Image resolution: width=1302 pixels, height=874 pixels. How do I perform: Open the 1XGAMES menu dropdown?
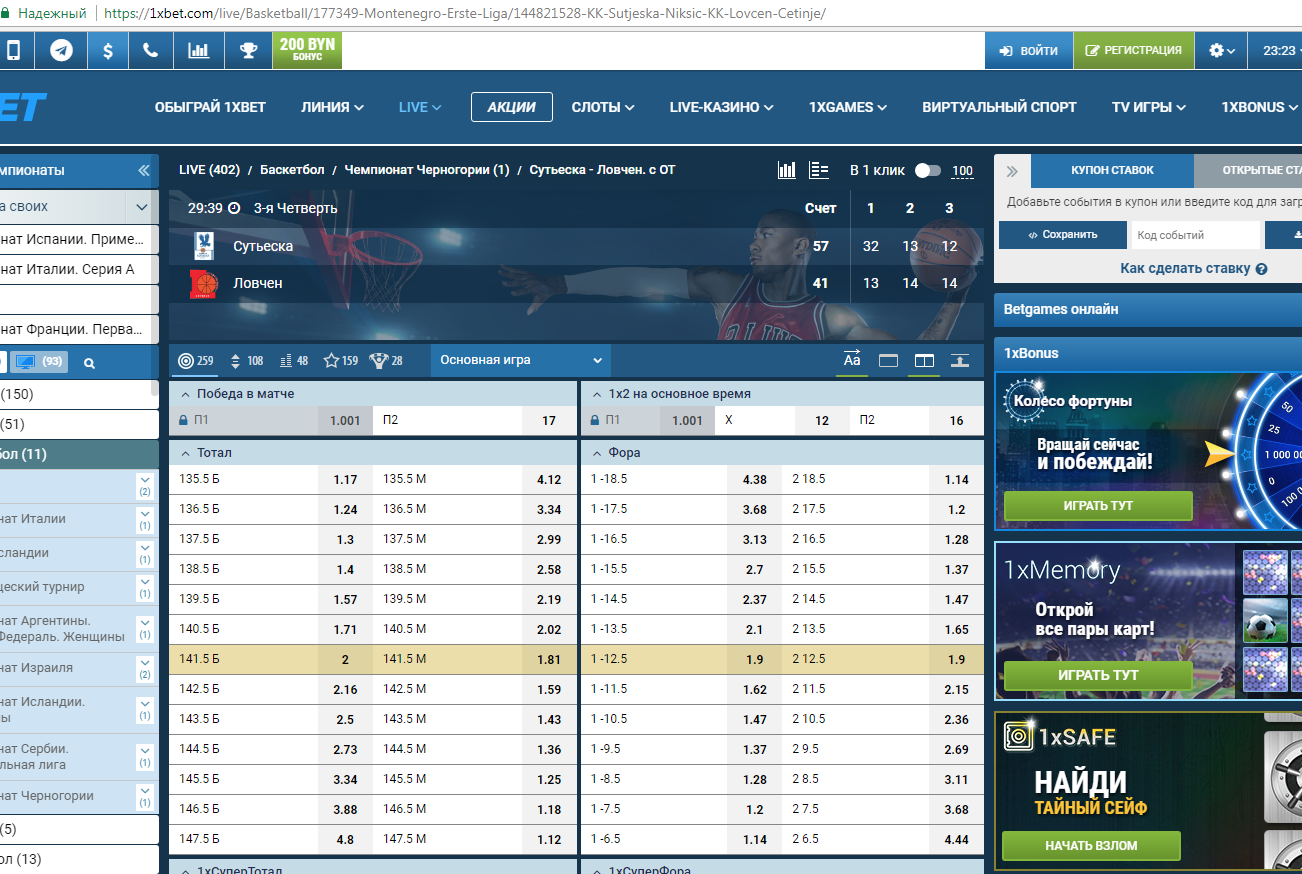848,107
